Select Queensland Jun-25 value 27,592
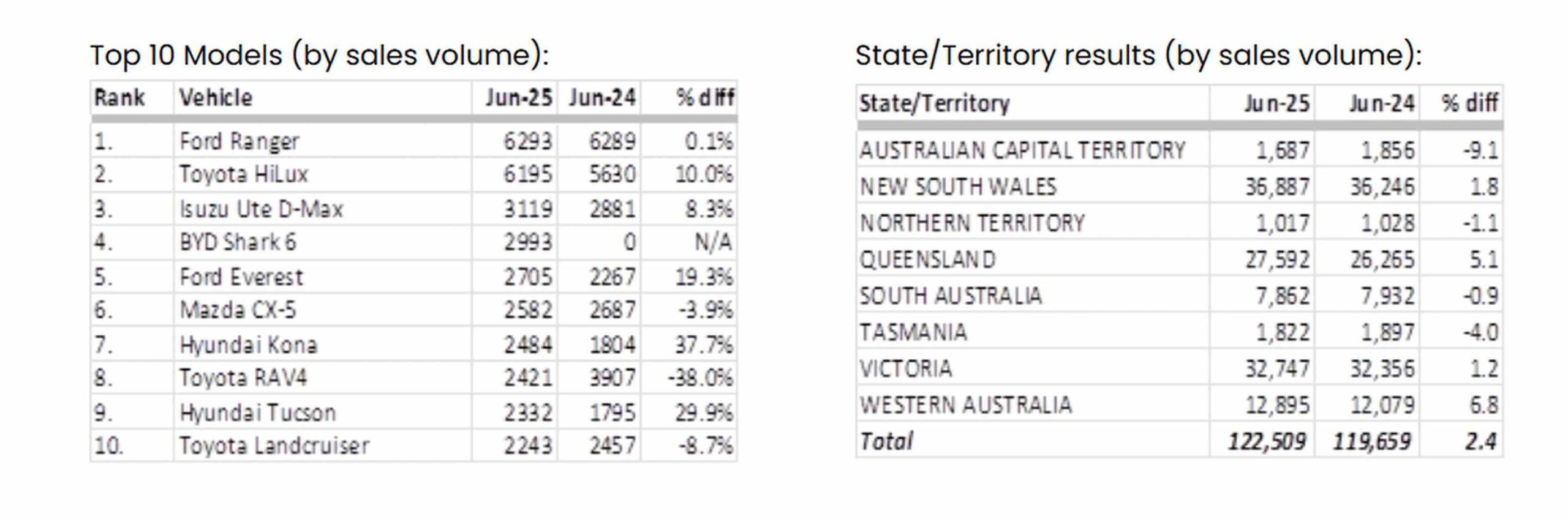The width and height of the screenshot is (1568, 522). (1277, 259)
